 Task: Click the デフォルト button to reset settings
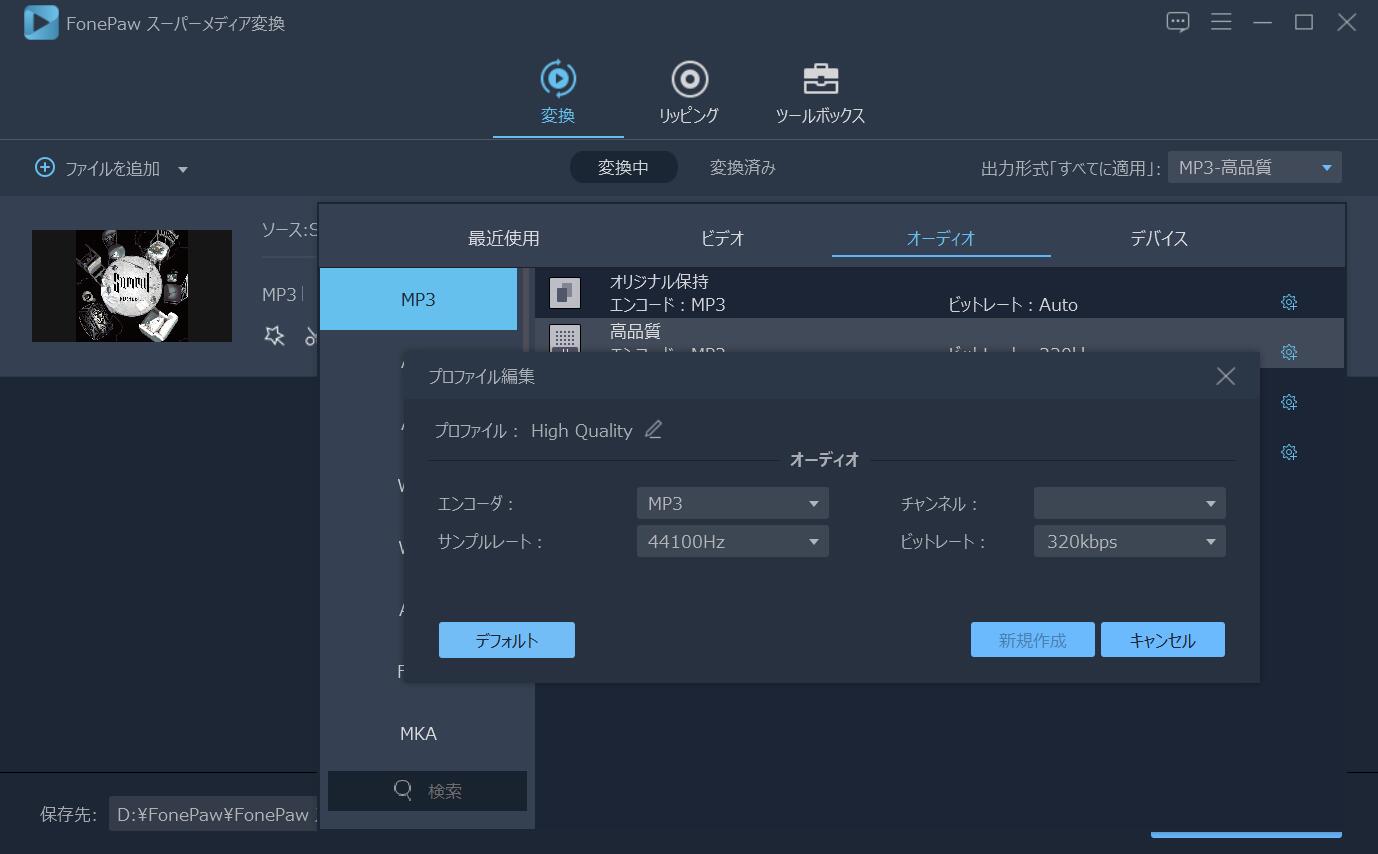pyautogui.click(x=506, y=639)
